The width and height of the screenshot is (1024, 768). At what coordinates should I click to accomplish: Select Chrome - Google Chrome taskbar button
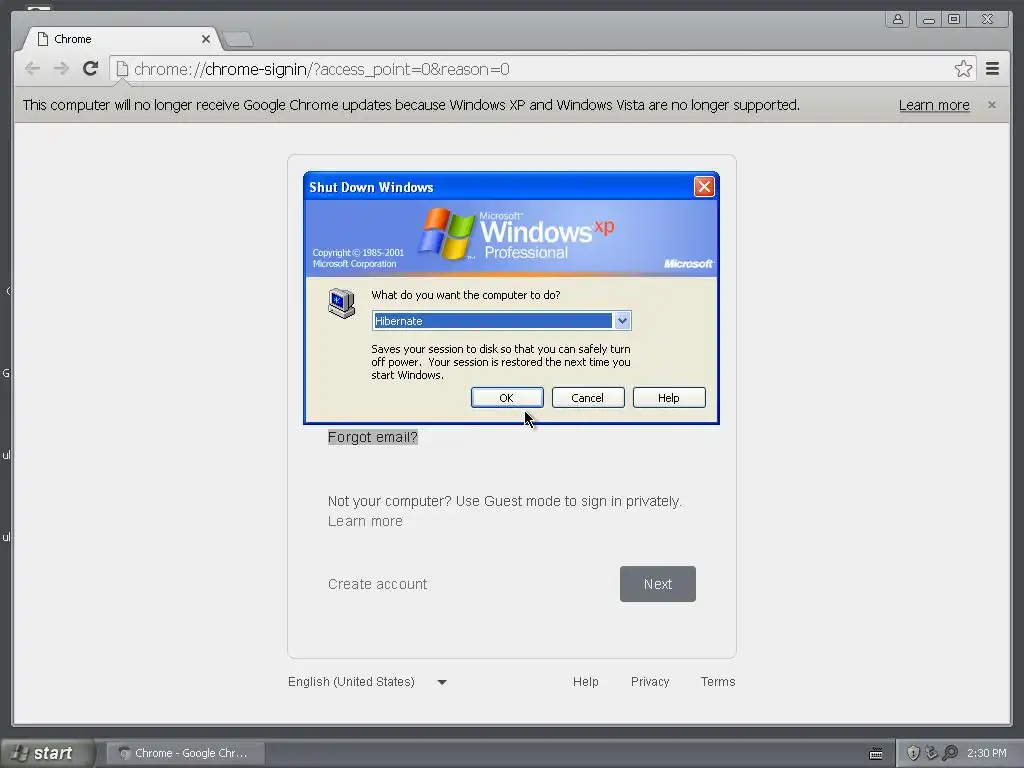(x=185, y=753)
